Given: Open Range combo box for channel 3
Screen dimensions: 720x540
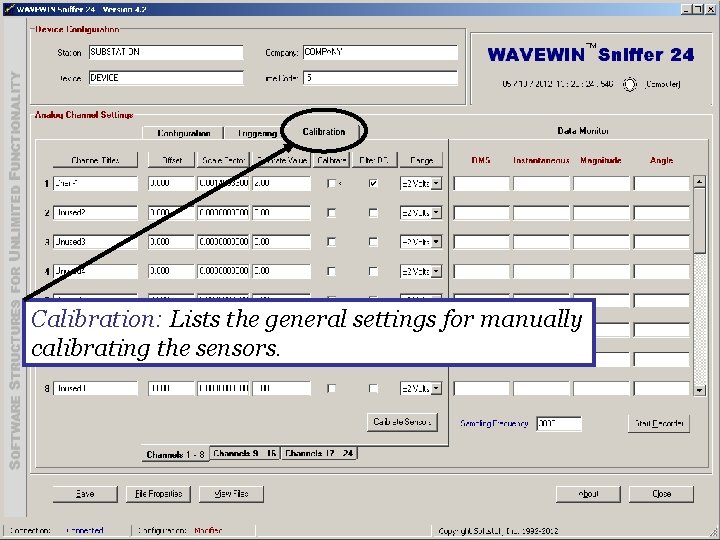Looking at the screenshot, I should [x=436, y=242].
